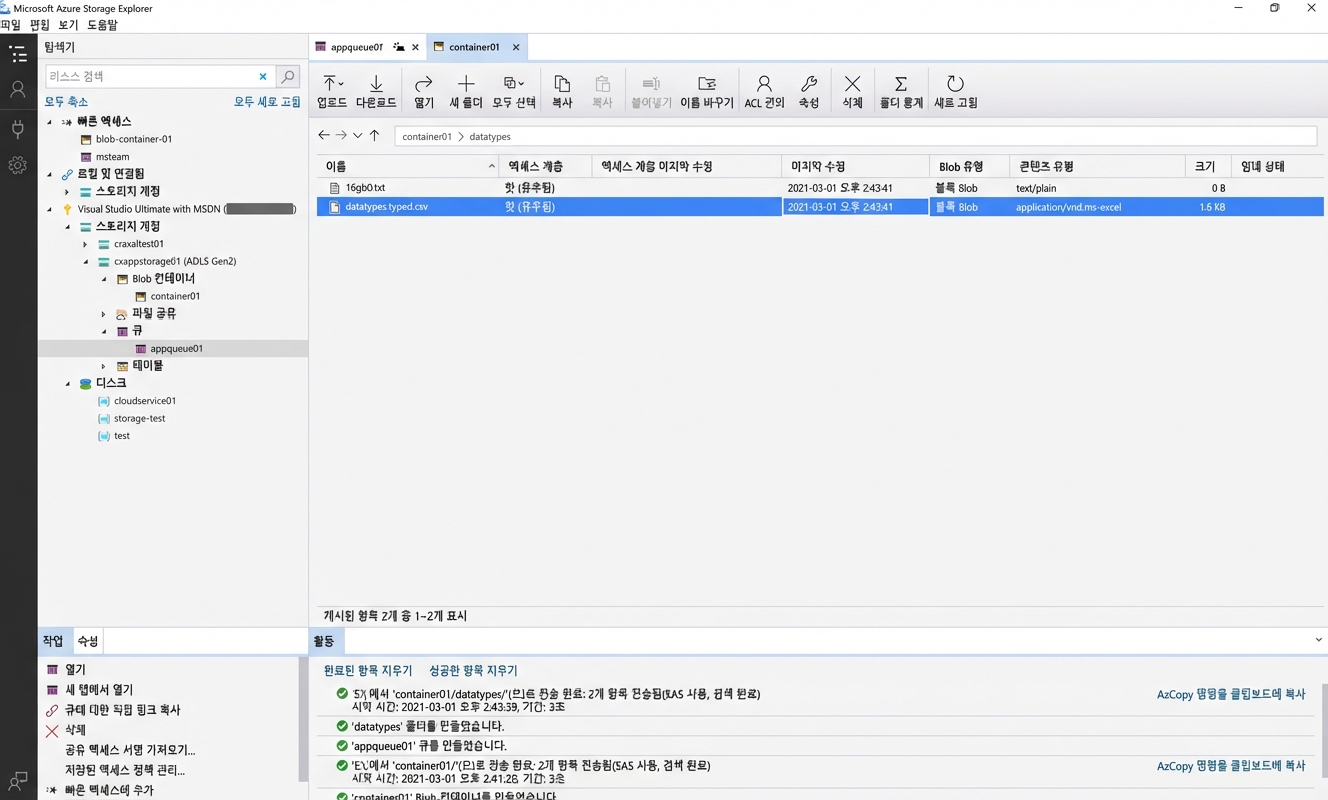
Task: Click the 복사 copy toolbar button
Action: (562, 91)
